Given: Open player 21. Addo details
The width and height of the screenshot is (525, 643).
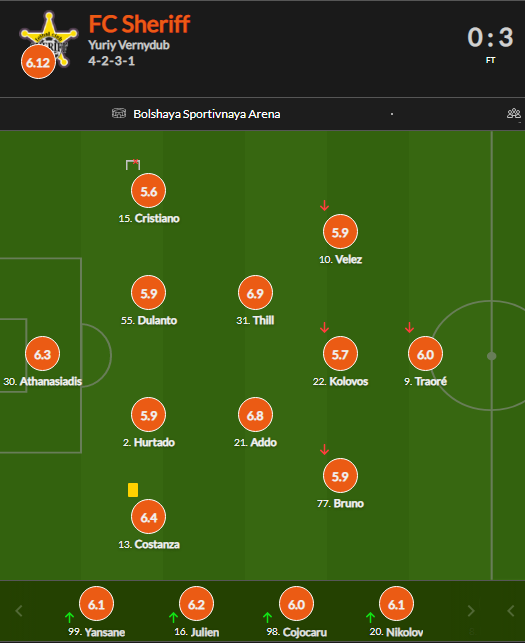Looking at the screenshot, I should click(x=255, y=442).
